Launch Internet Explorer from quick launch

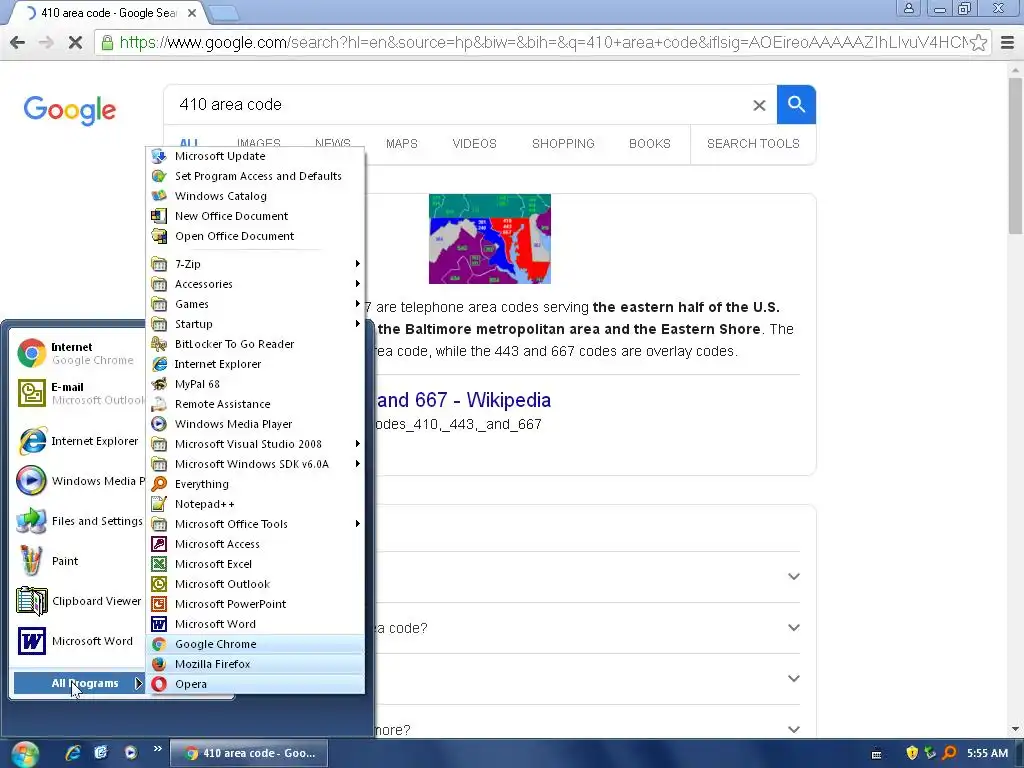pyautogui.click(x=72, y=753)
